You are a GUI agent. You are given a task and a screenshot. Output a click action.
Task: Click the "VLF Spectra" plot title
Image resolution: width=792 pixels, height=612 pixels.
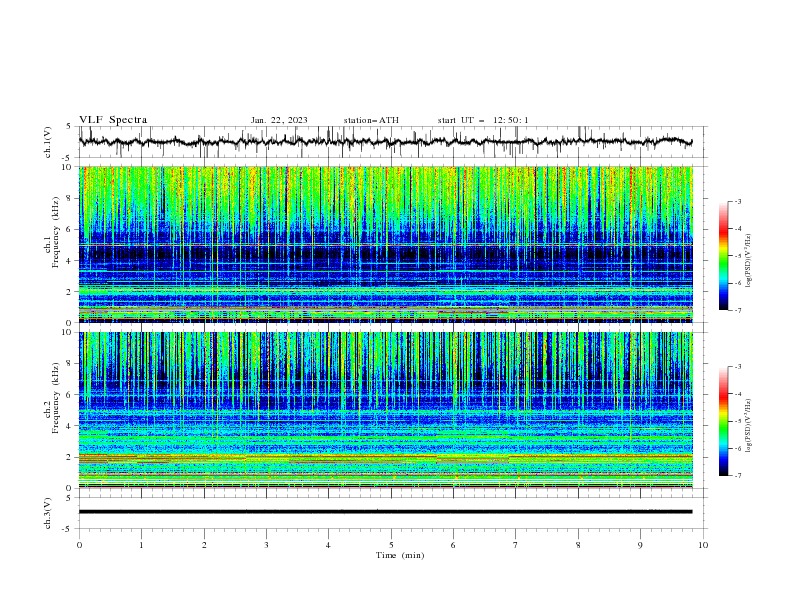pos(113,120)
